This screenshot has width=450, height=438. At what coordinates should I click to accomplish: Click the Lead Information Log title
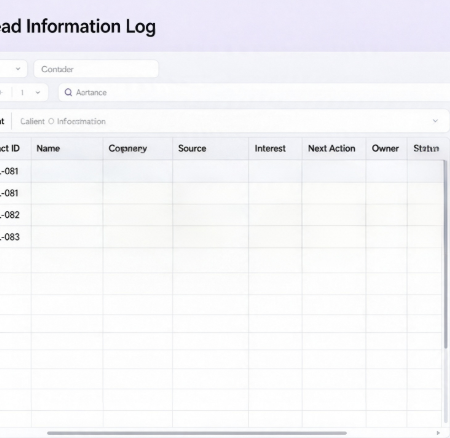[78, 27]
